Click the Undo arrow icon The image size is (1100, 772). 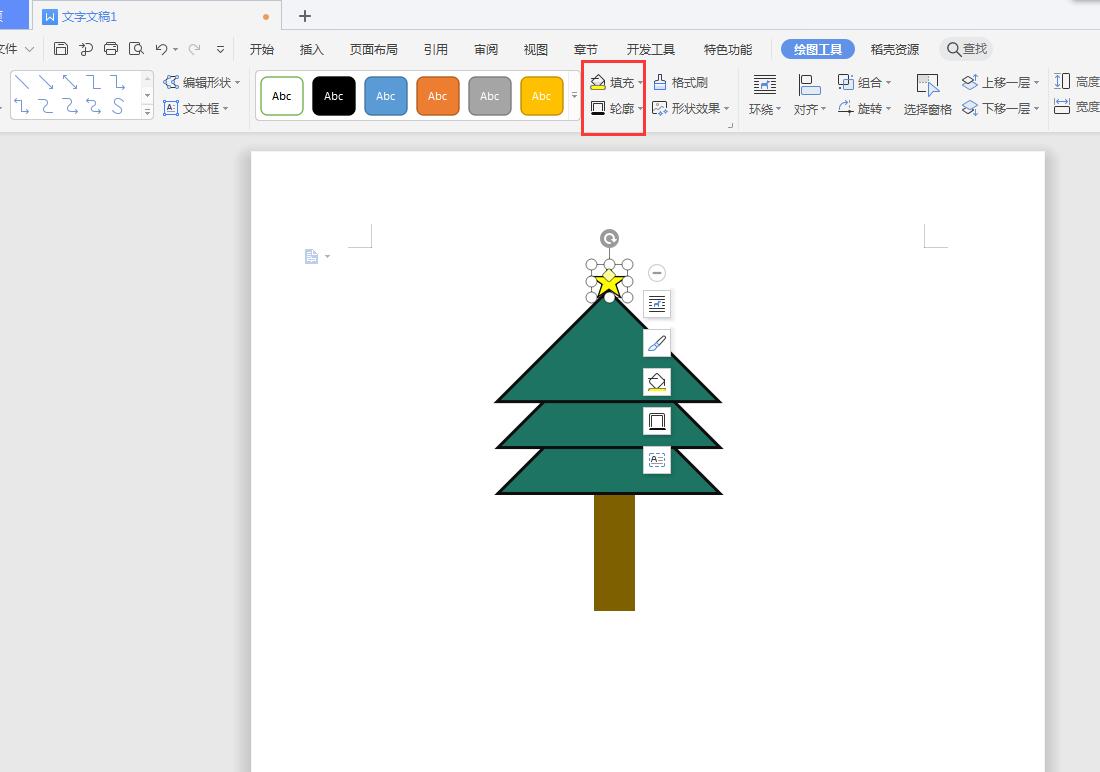tap(161, 49)
